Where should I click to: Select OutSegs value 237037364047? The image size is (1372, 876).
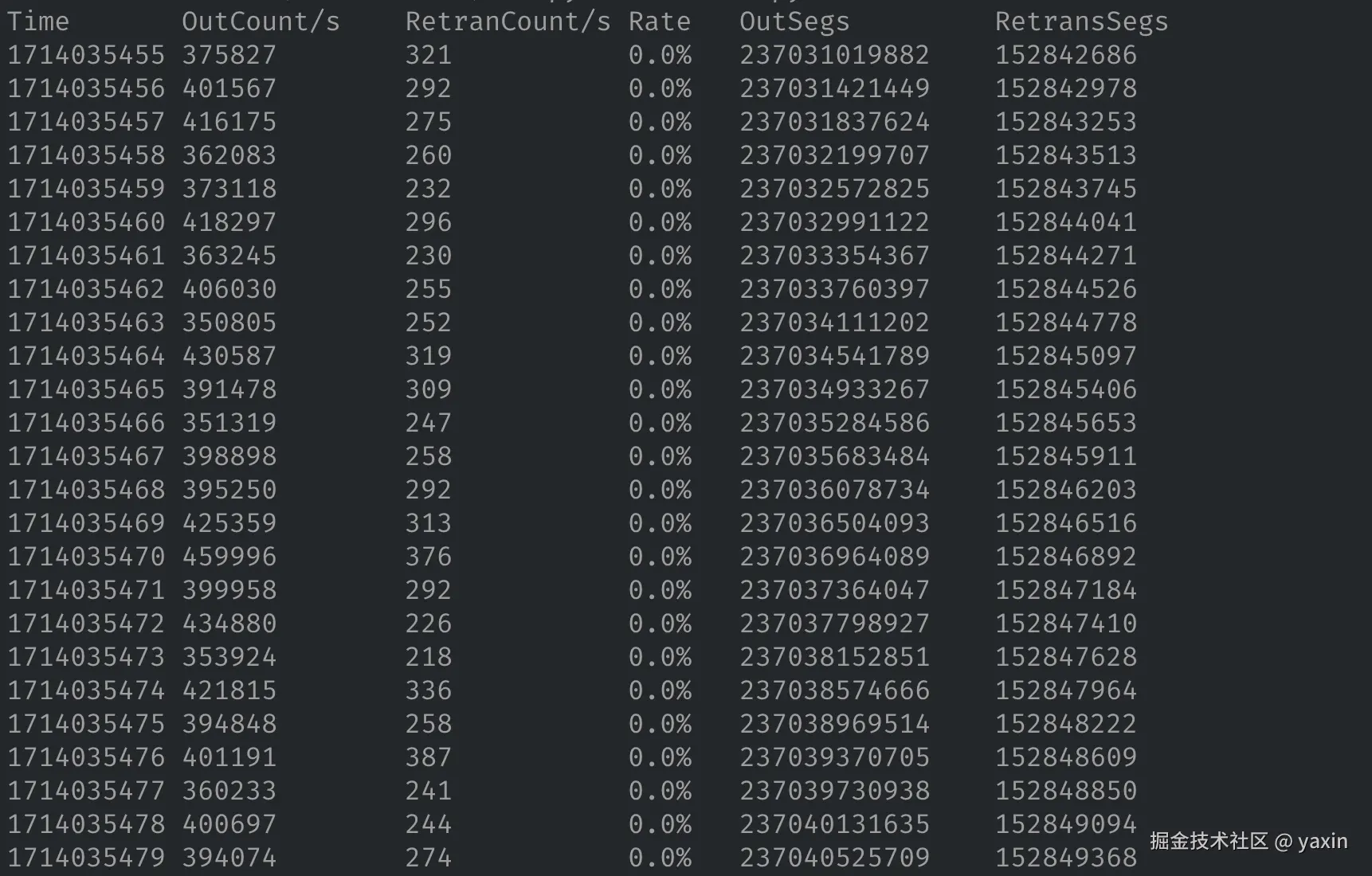click(835, 590)
